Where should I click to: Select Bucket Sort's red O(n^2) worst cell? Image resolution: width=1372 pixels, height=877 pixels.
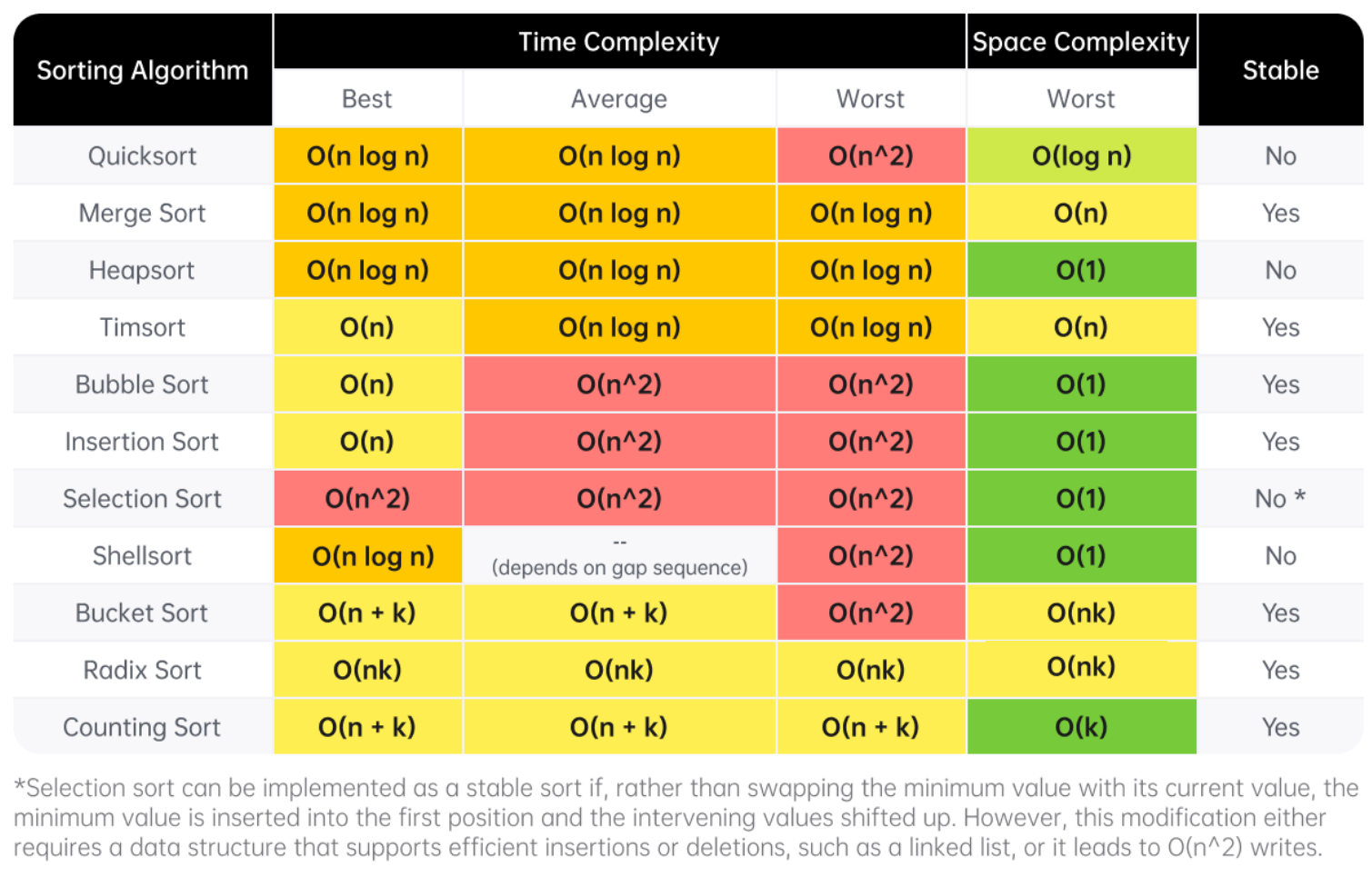click(870, 613)
